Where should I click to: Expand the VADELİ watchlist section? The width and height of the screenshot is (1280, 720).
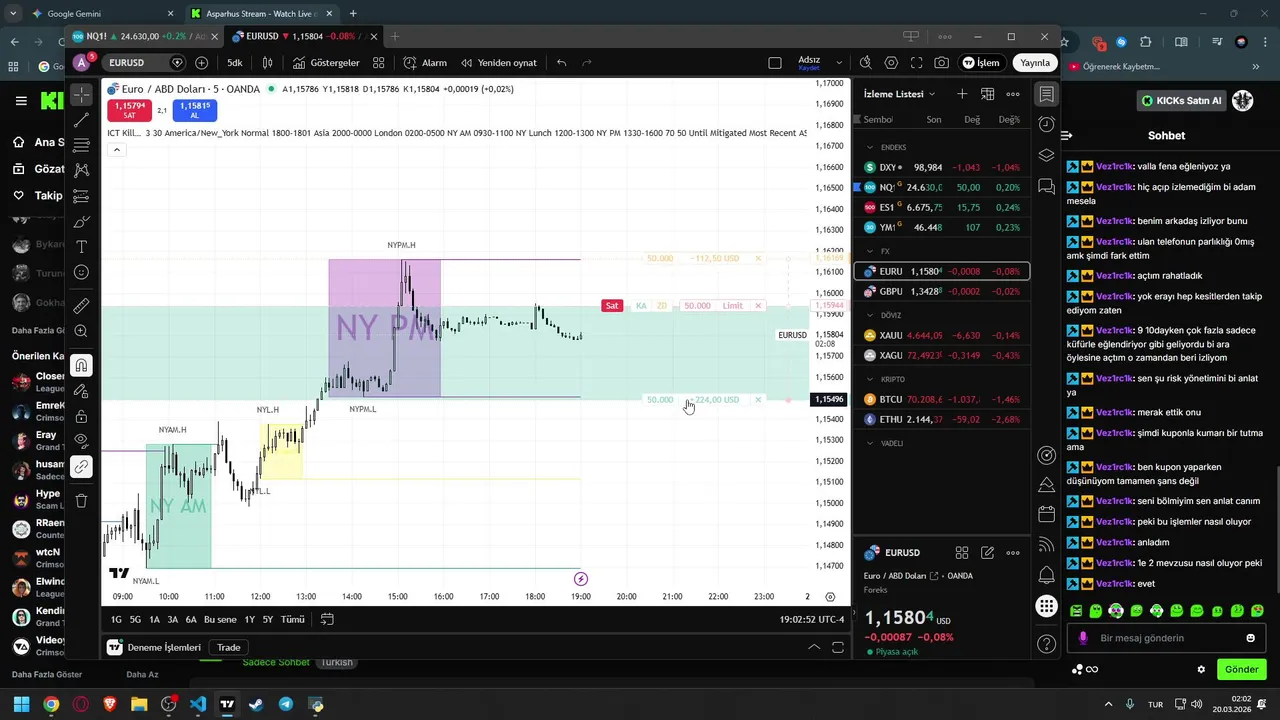[870, 443]
